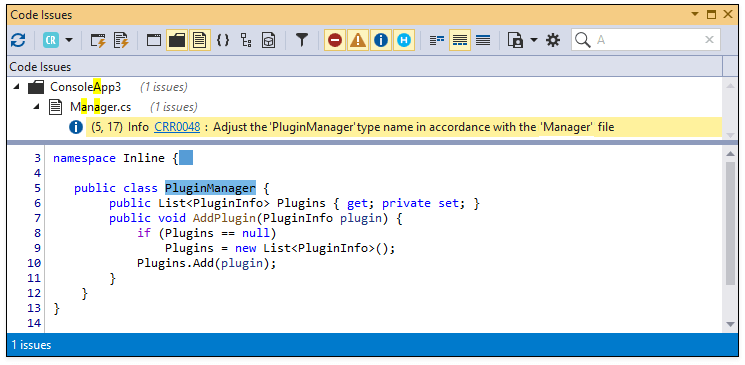Collapse the ConsoleApp3 project node
Viewport: 745px width, 365px height.
17,87
